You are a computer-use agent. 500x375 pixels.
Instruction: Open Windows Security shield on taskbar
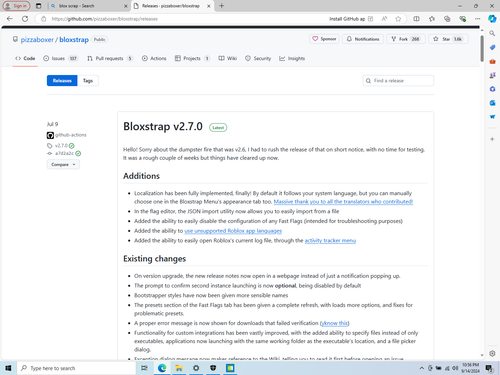pyautogui.click(x=213, y=368)
